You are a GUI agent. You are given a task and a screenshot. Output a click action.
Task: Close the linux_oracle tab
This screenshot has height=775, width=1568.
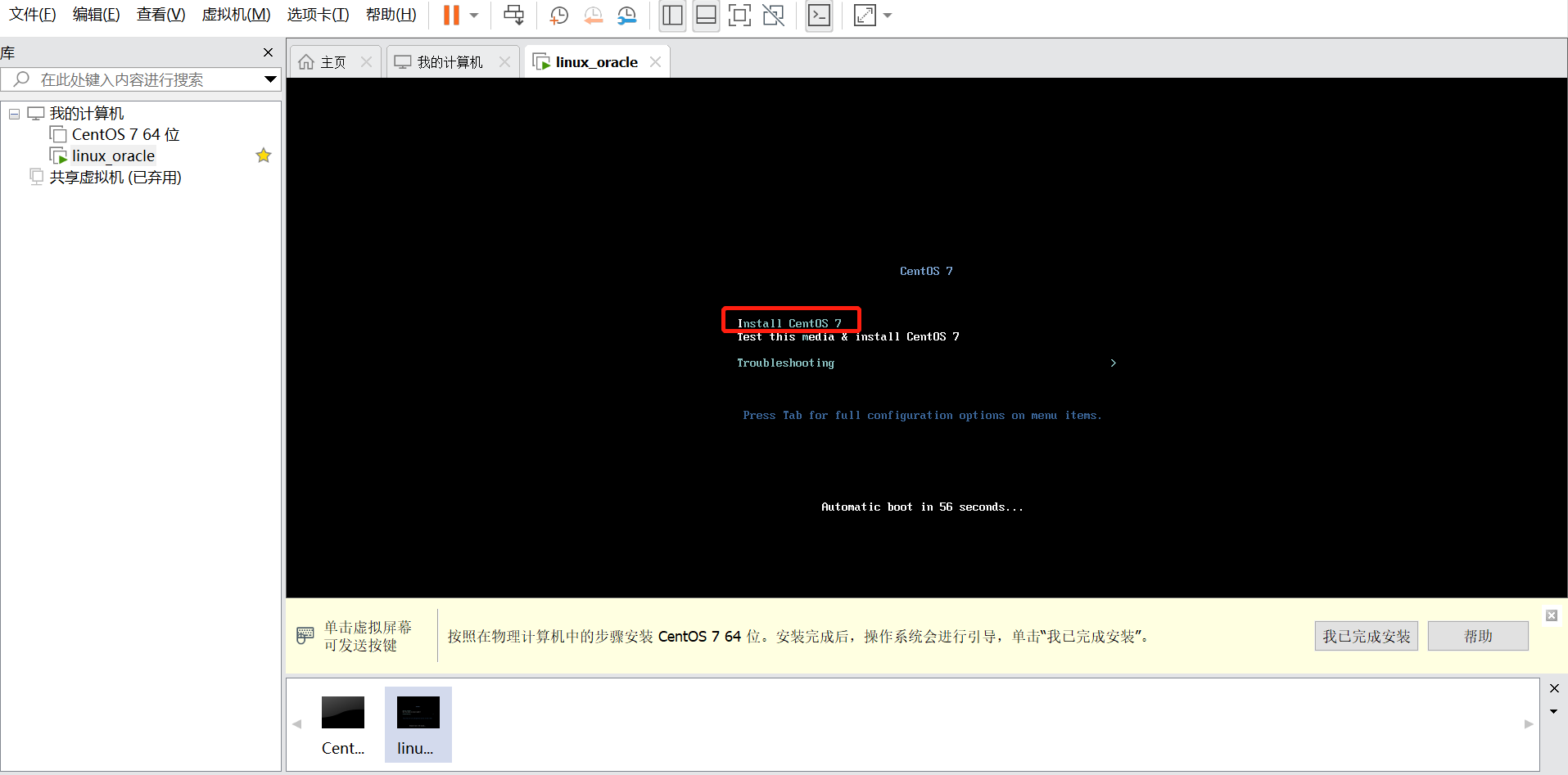(x=655, y=62)
